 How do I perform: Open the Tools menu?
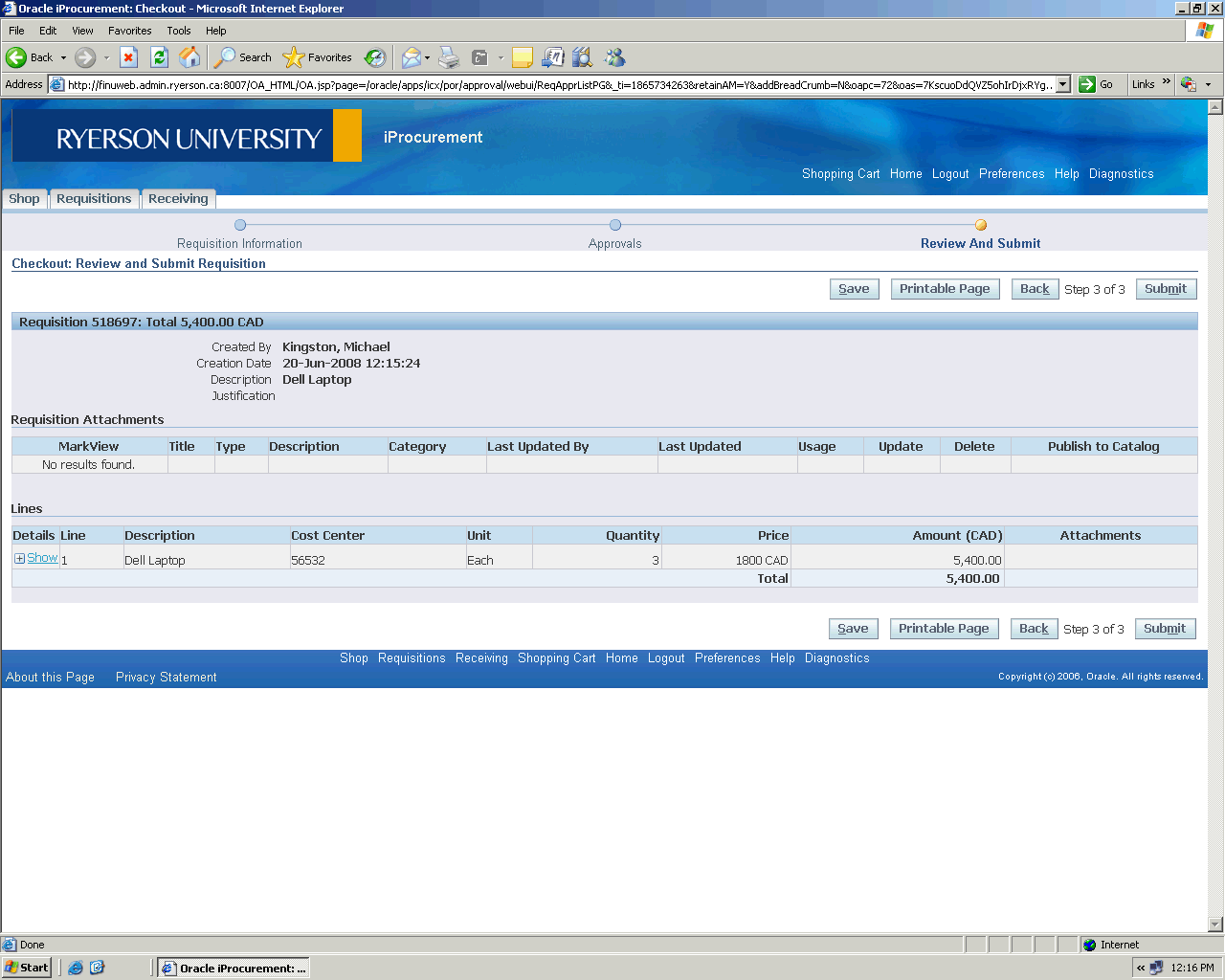pyautogui.click(x=178, y=31)
